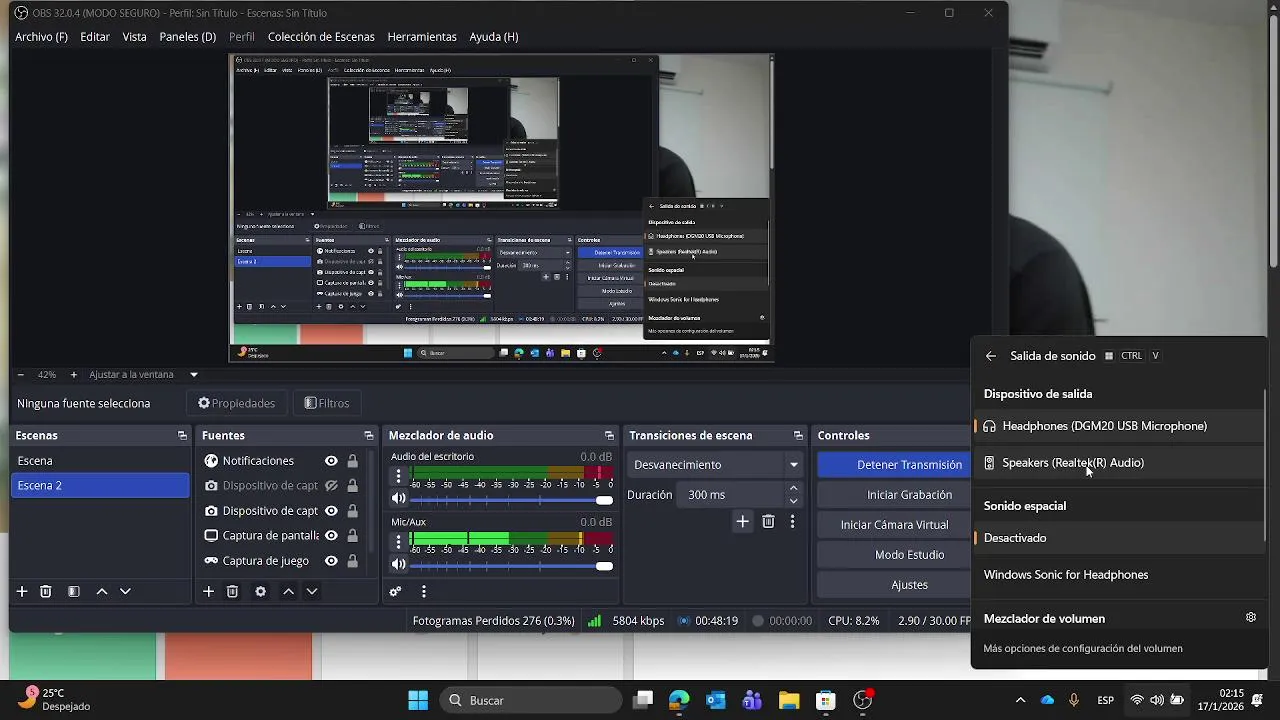Click the taskbar Buscar search box
This screenshot has width=1280, height=720.
point(530,700)
